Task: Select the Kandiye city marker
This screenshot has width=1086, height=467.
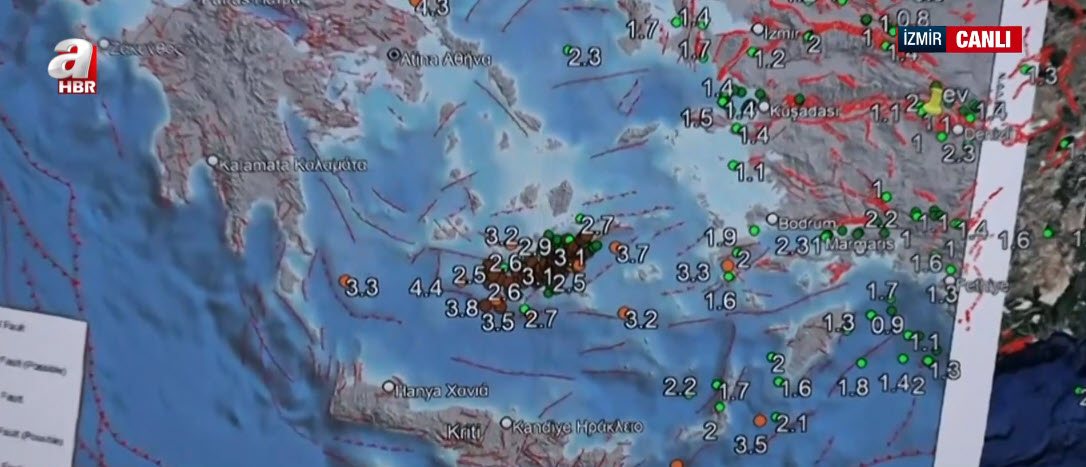Action: click(x=506, y=424)
